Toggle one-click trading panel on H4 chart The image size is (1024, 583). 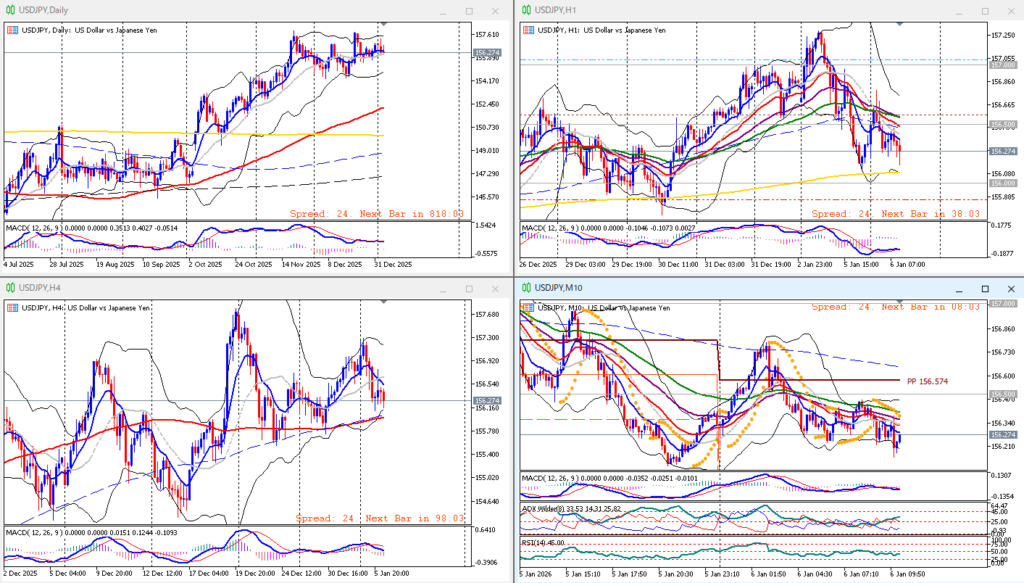pos(11,308)
